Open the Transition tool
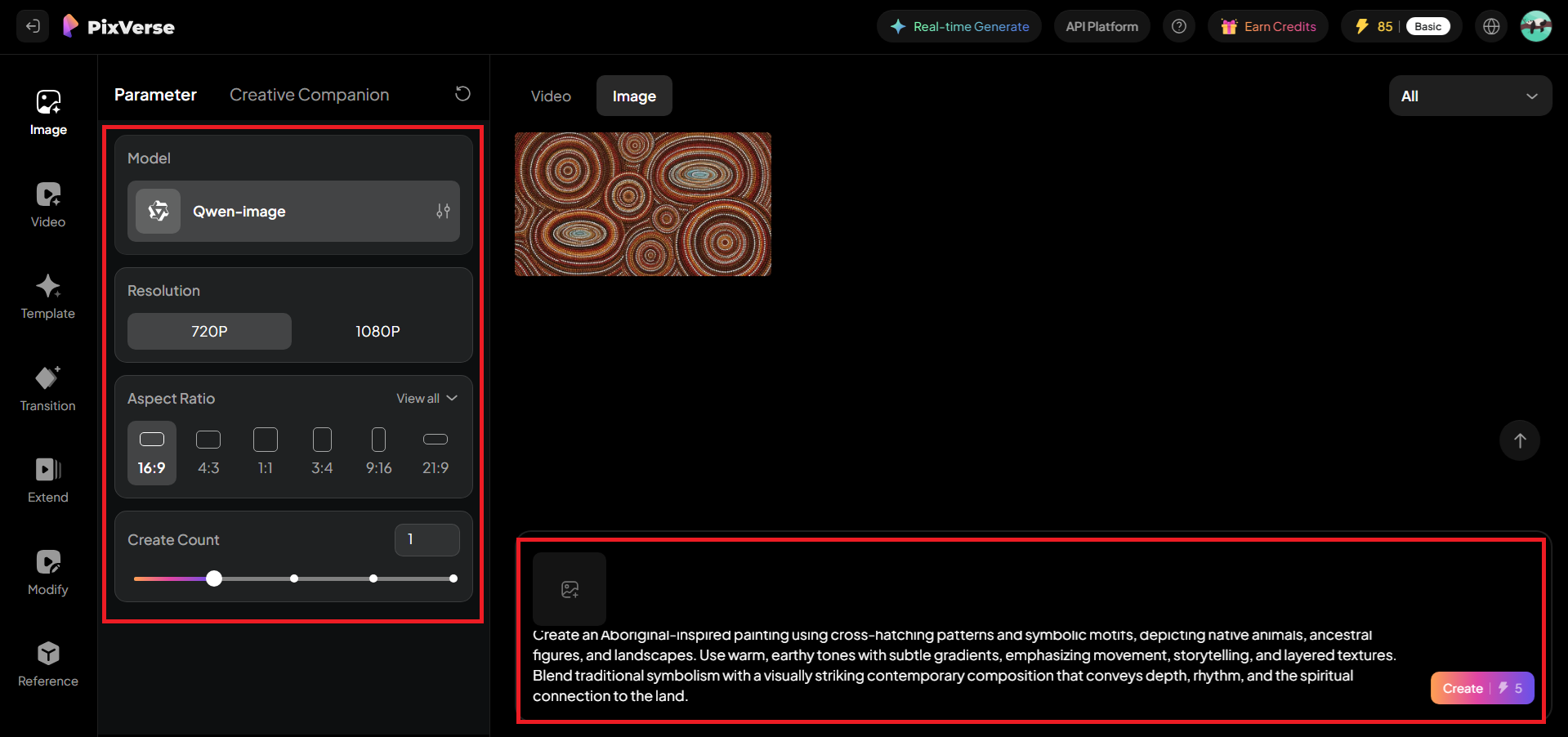This screenshot has width=1568, height=737. click(x=47, y=389)
